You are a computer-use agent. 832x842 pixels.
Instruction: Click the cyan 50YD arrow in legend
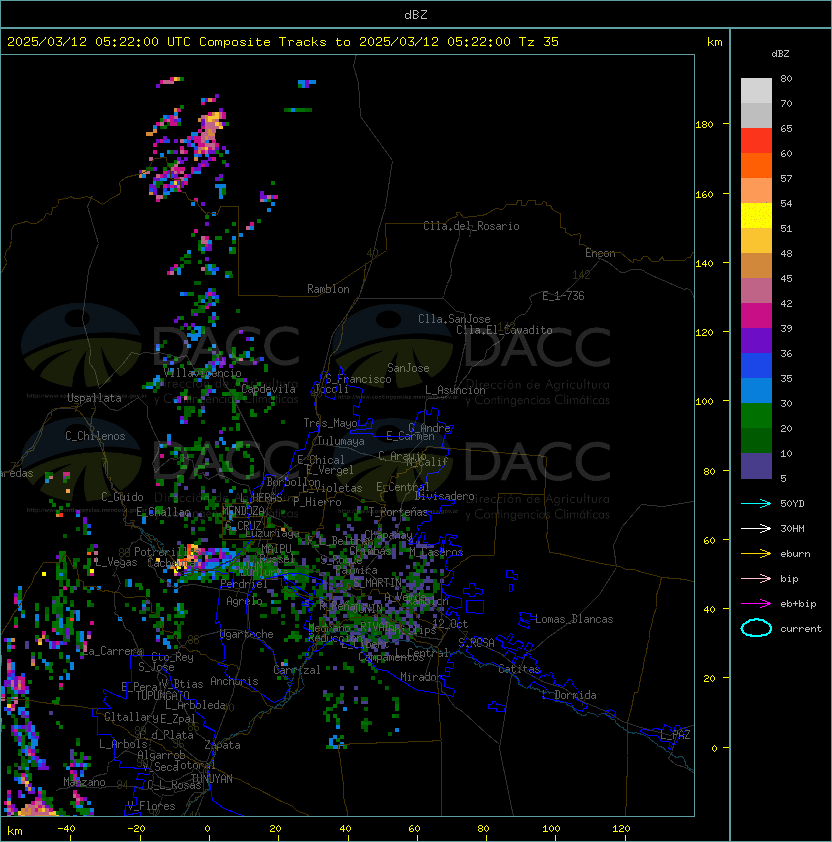click(756, 503)
